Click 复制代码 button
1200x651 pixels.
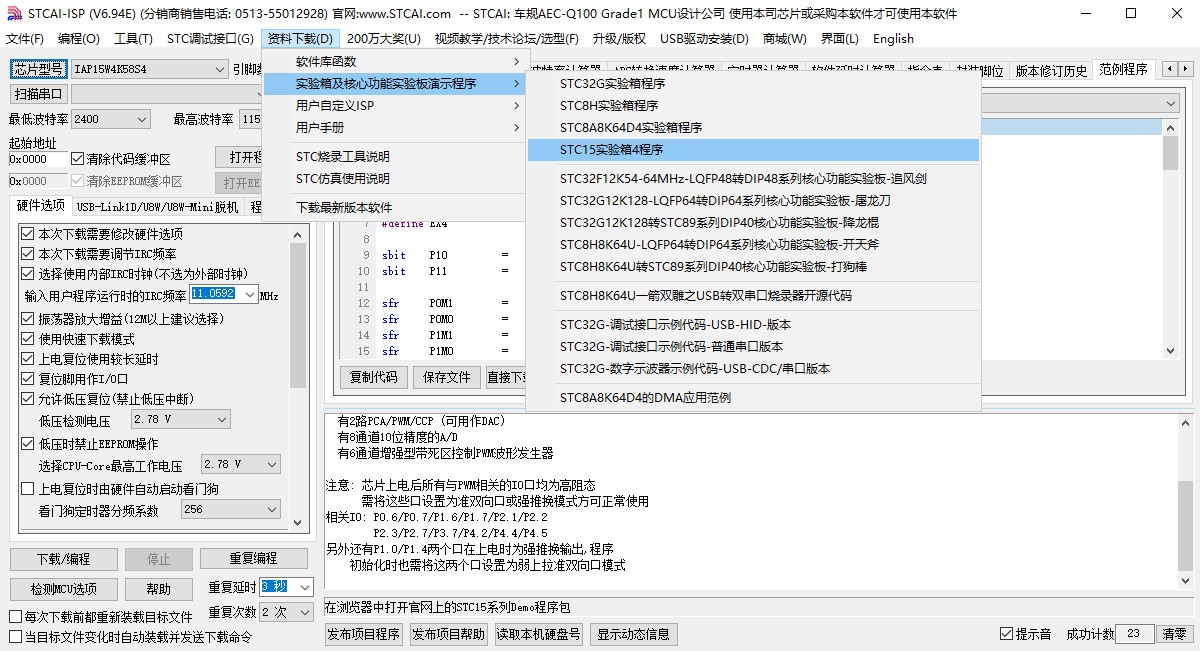pos(374,377)
